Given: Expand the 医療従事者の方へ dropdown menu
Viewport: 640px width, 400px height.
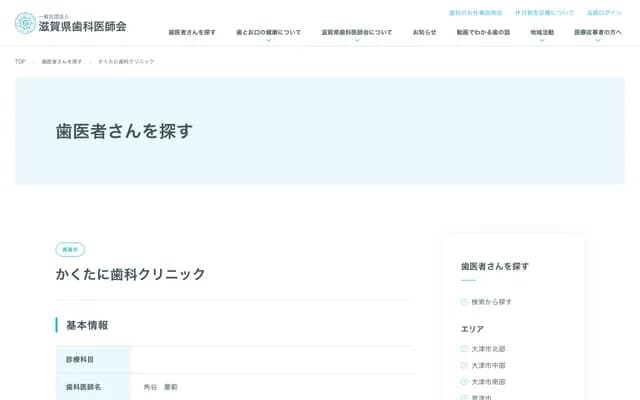Looking at the screenshot, I should point(598,32).
